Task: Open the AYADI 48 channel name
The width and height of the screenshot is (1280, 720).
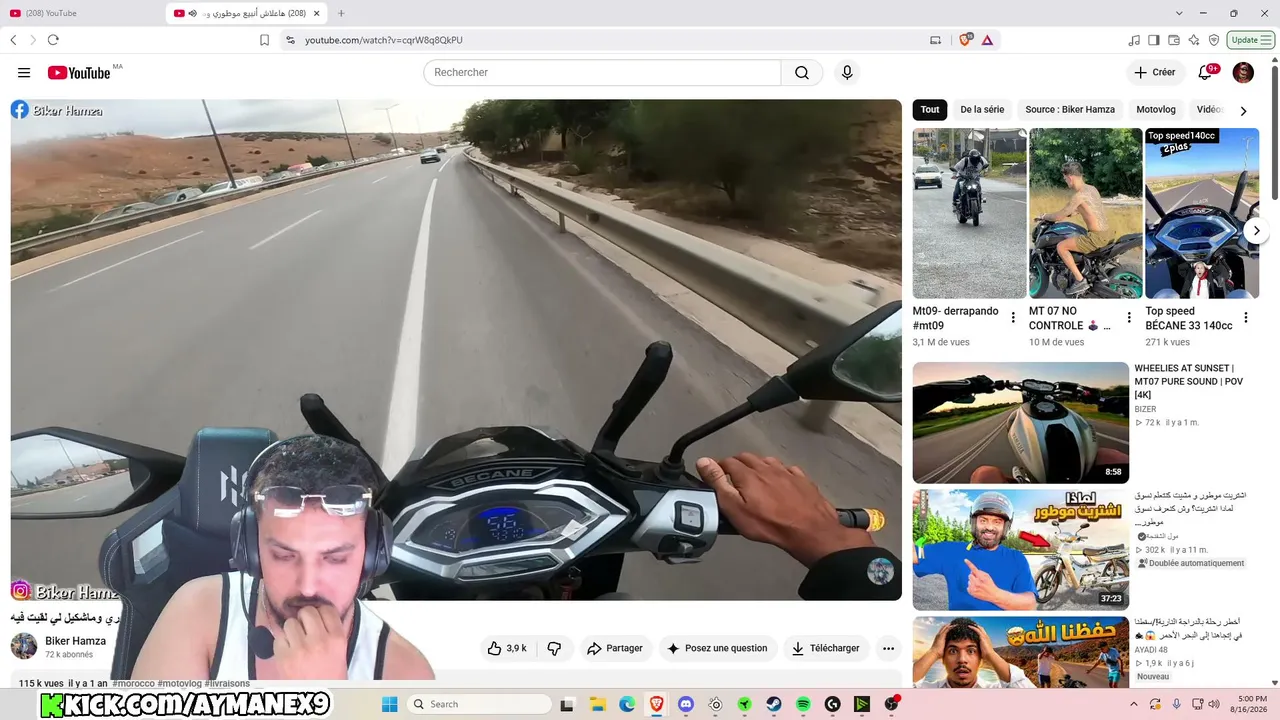Action: coord(1152,650)
